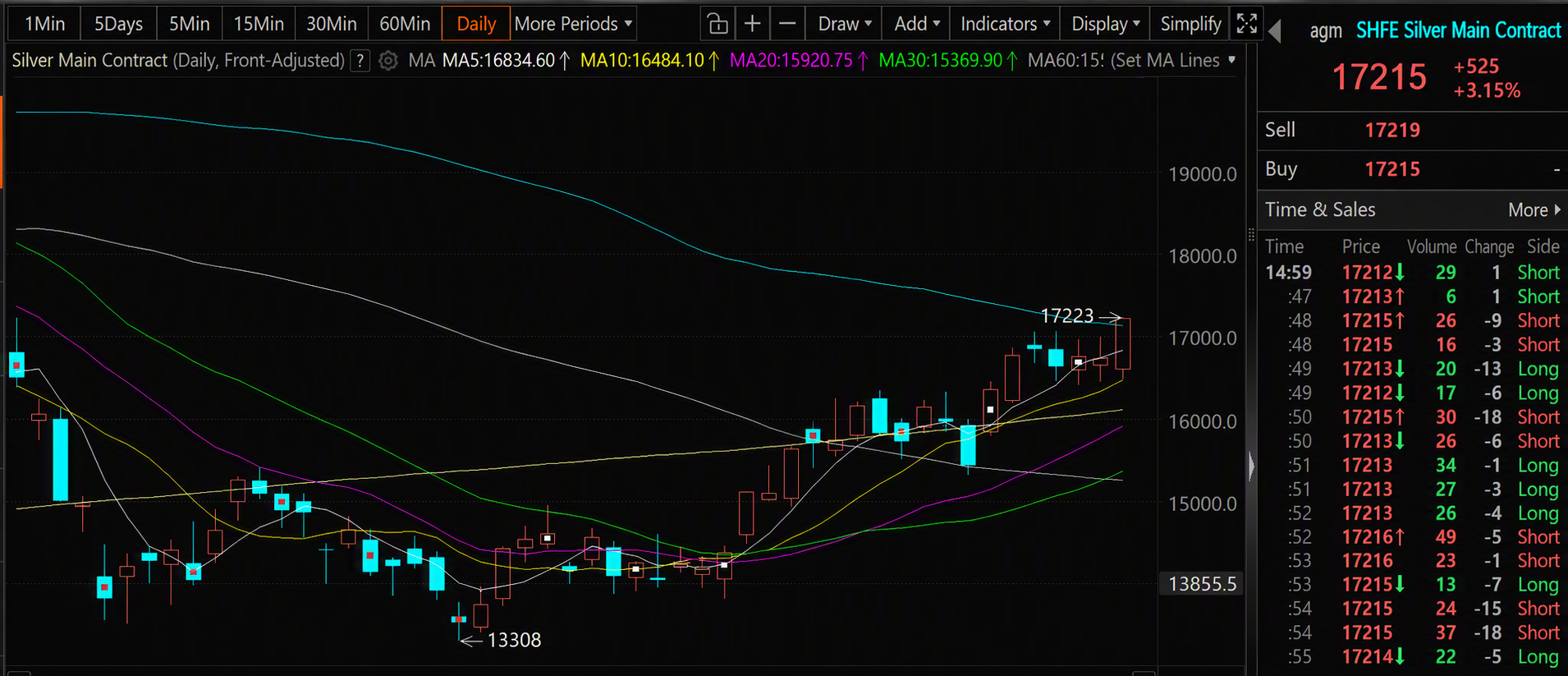Click the Price column header
1568x676 pixels.
tap(1361, 246)
